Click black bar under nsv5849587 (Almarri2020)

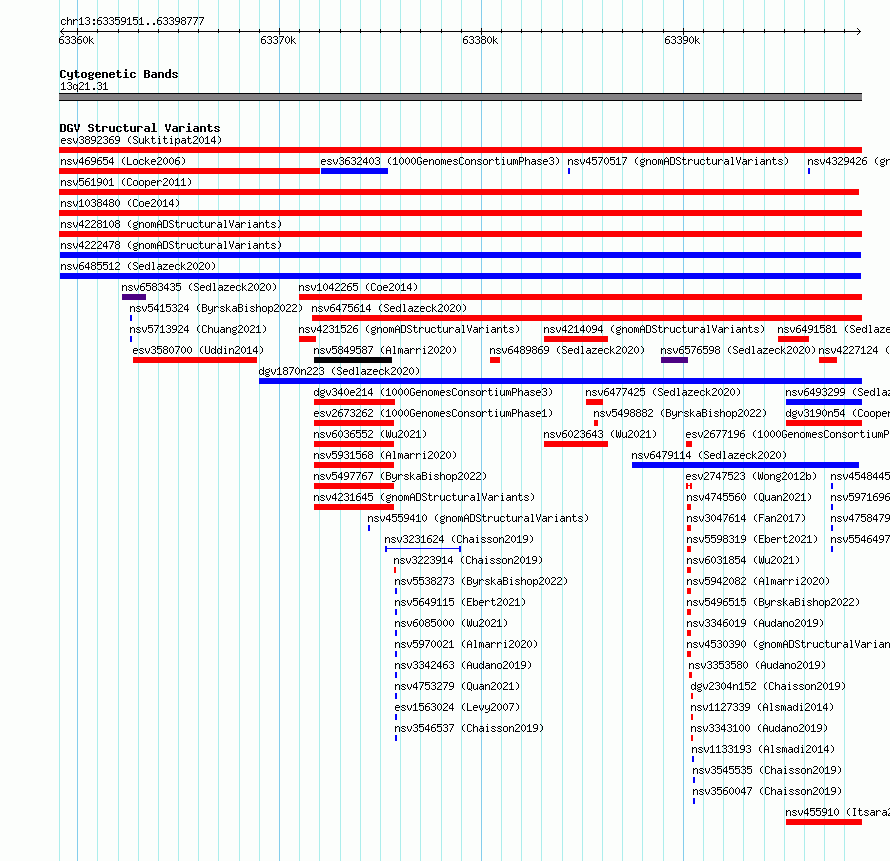352,360
